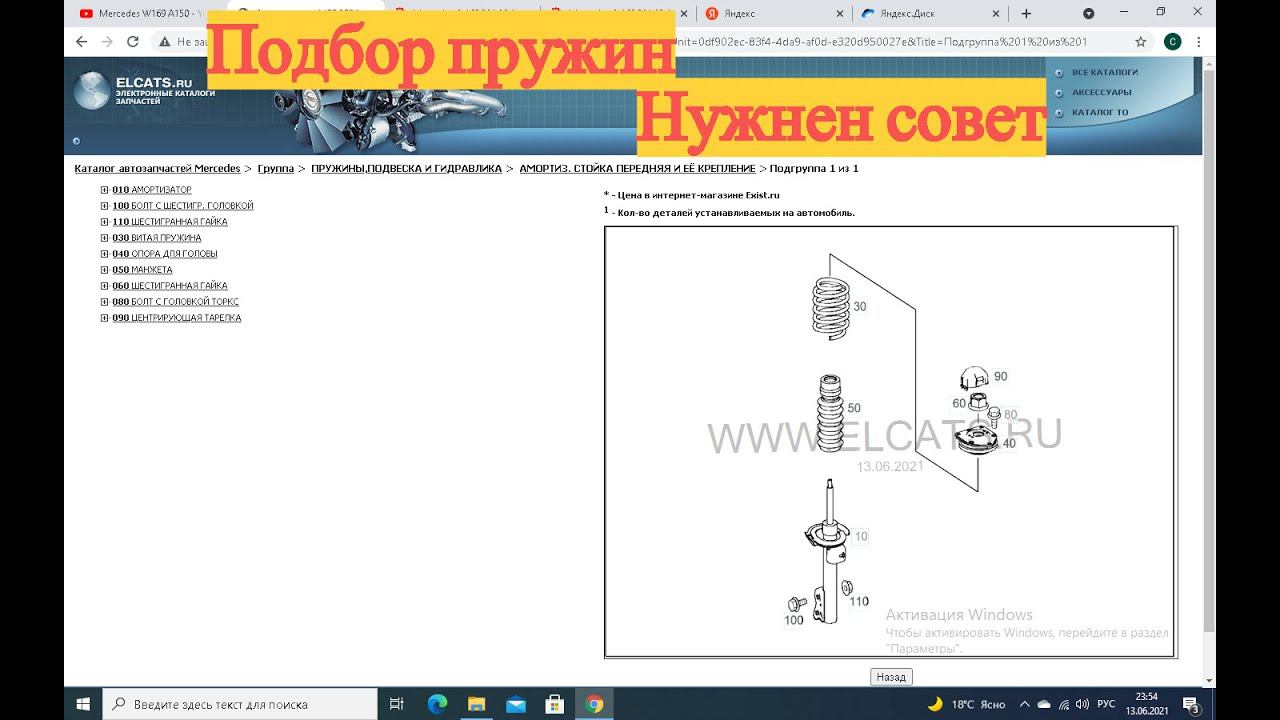Screen dimensions: 1280x720
Task: Open the Chrome profile avatar
Action: tap(1173, 42)
